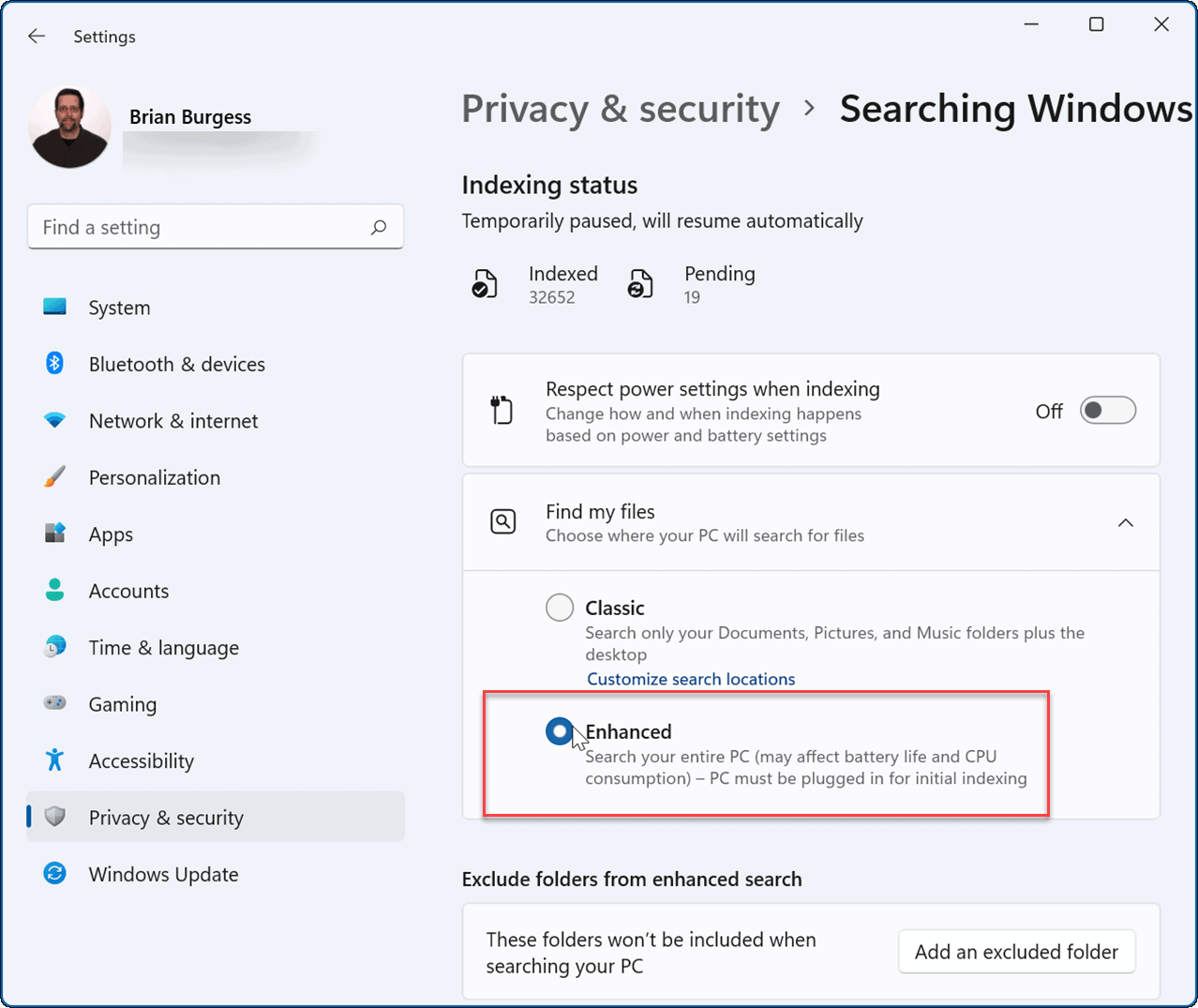Click the Find a setting search box
This screenshot has height=1008, width=1198.
pyautogui.click(x=216, y=226)
